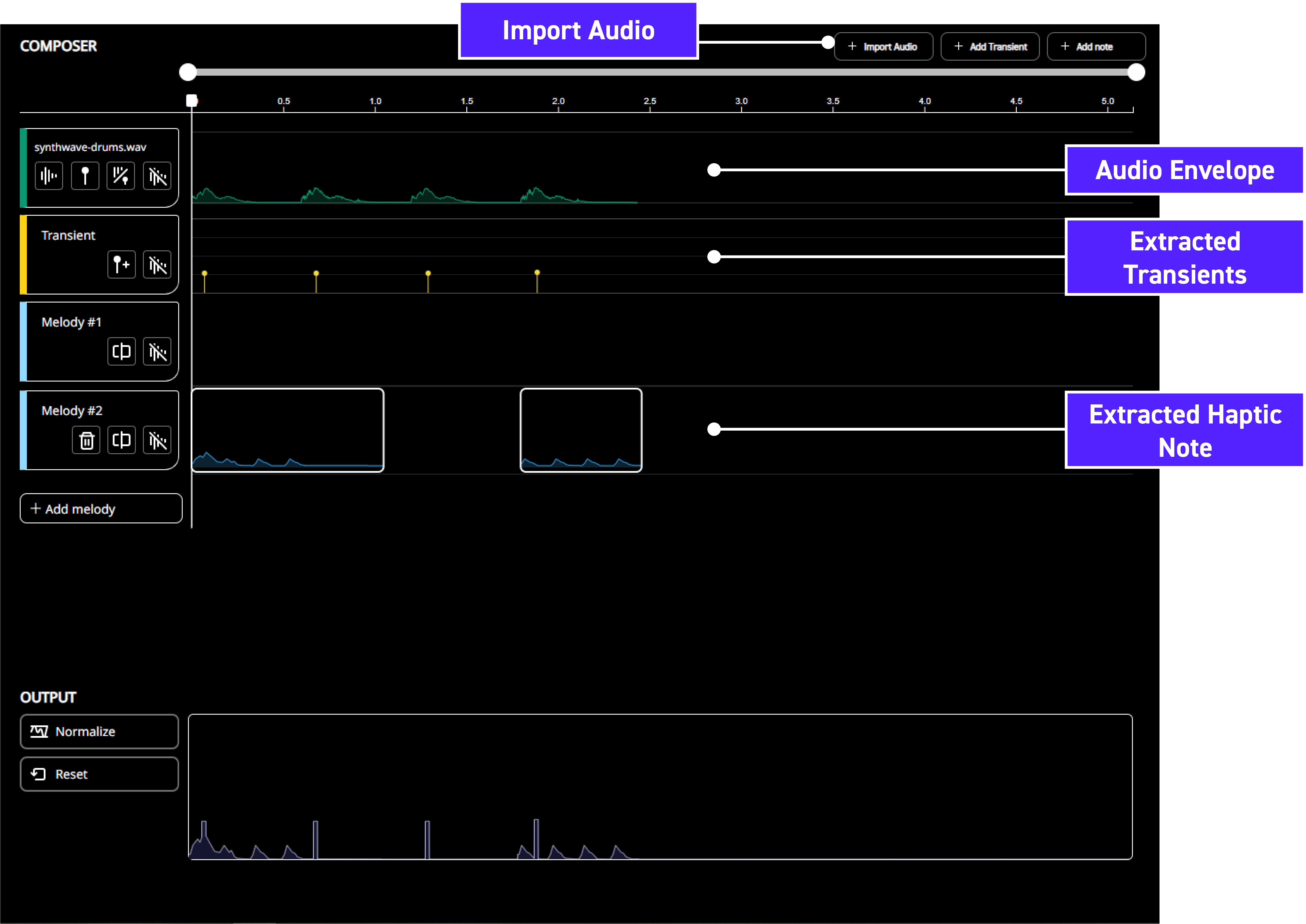Click the Melody #1 track label

72,323
